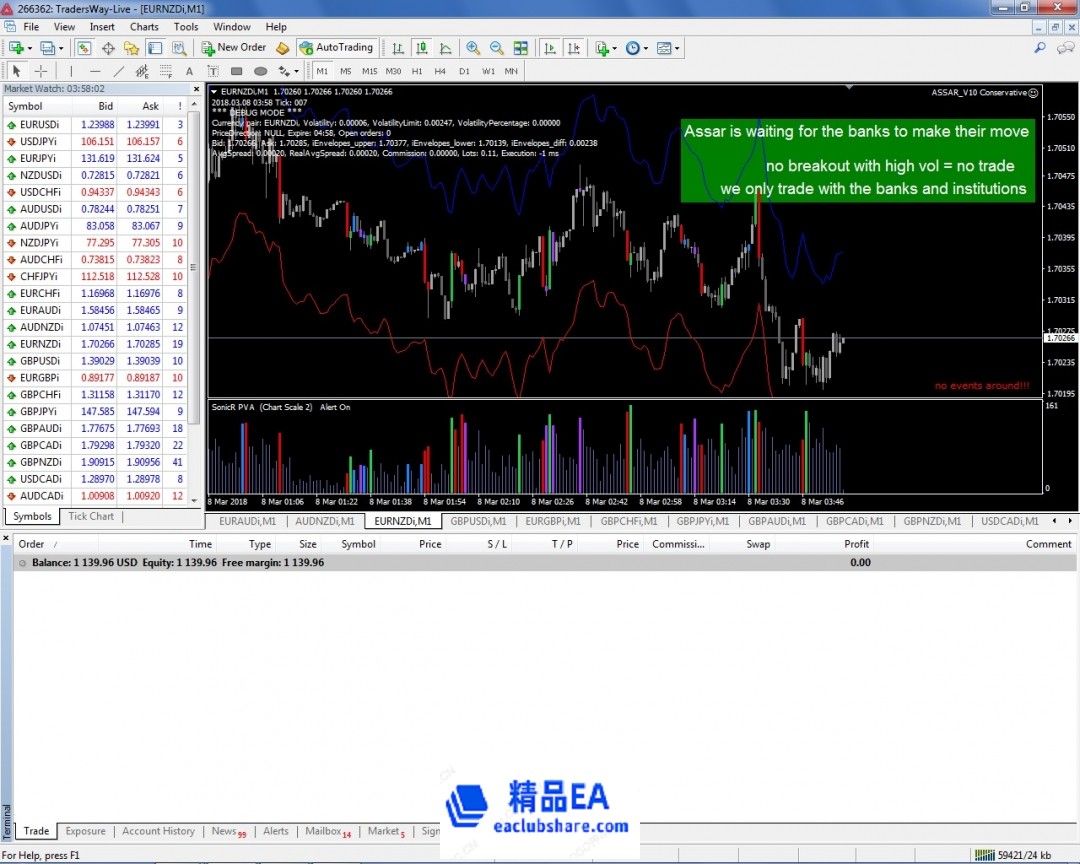
Task: Open the Profiles icon
Action: pyautogui.click(x=47, y=48)
